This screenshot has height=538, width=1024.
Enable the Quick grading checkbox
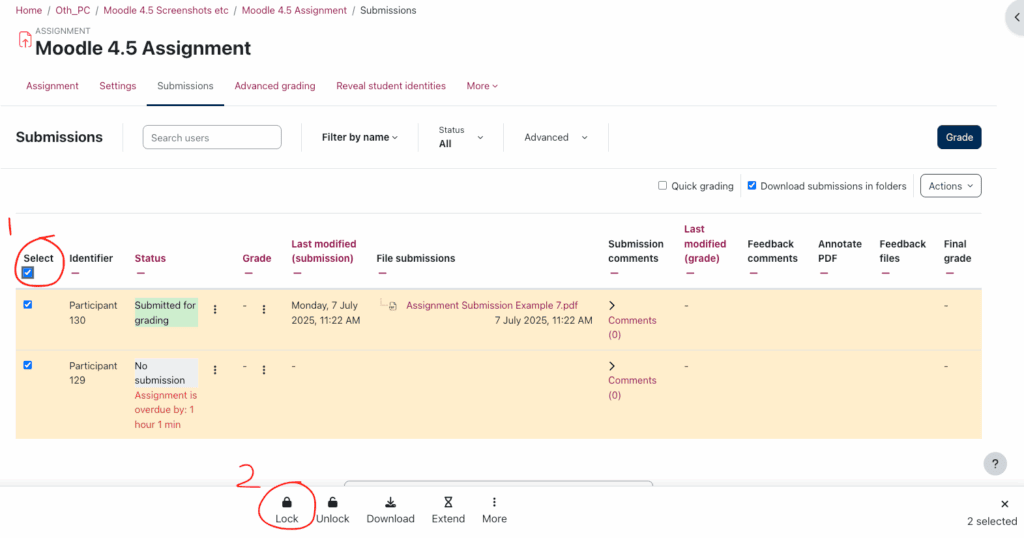click(x=662, y=186)
